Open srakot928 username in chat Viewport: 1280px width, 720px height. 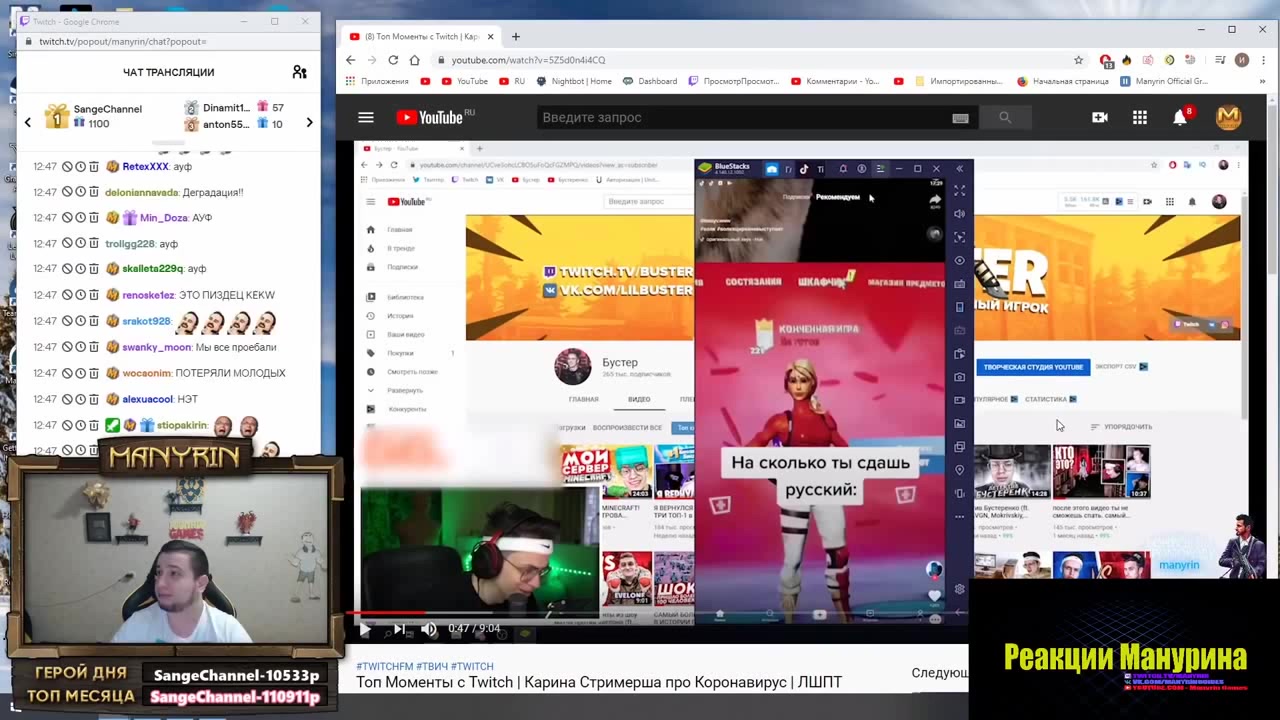coord(146,321)
